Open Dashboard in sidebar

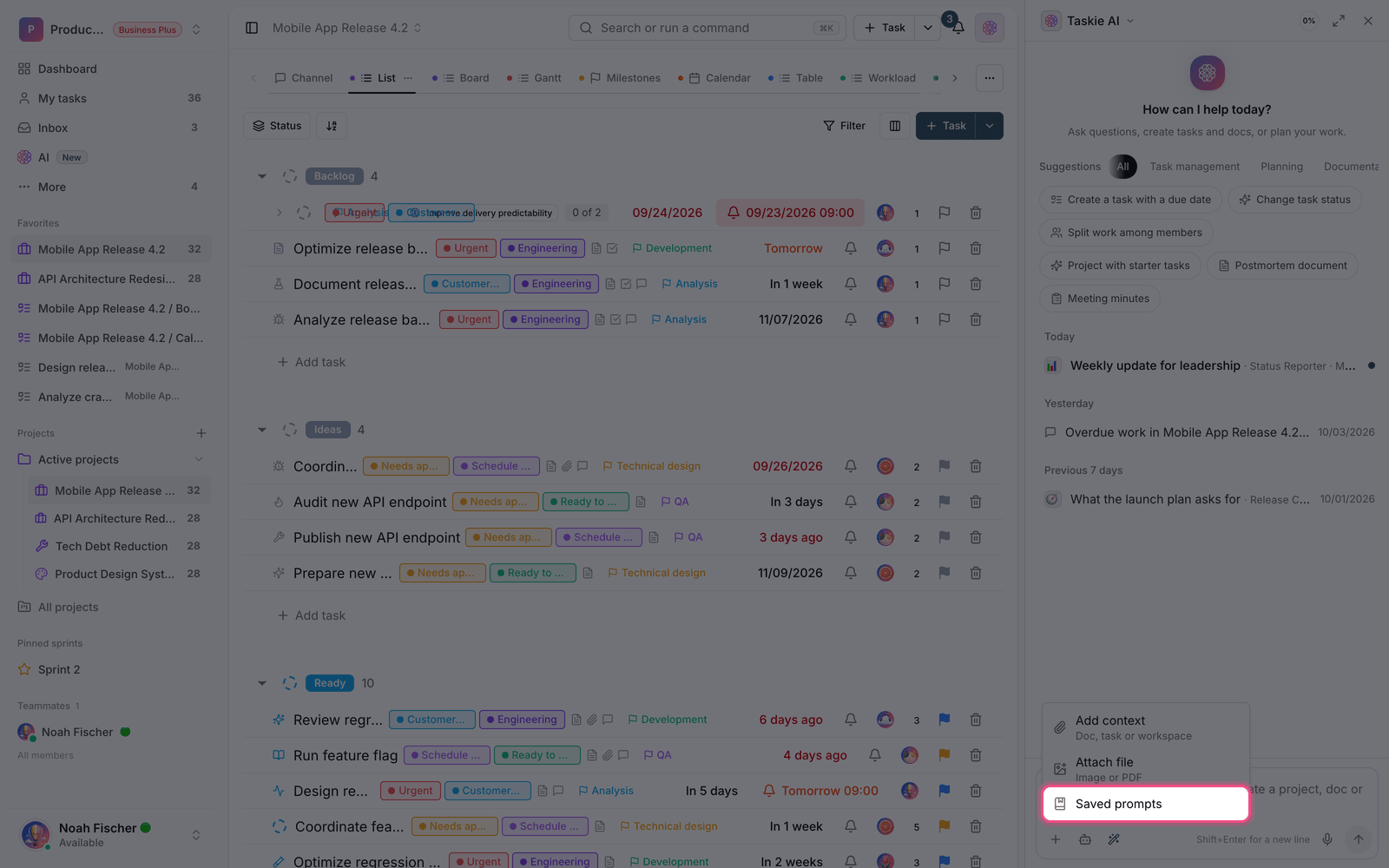pos(113,69)
